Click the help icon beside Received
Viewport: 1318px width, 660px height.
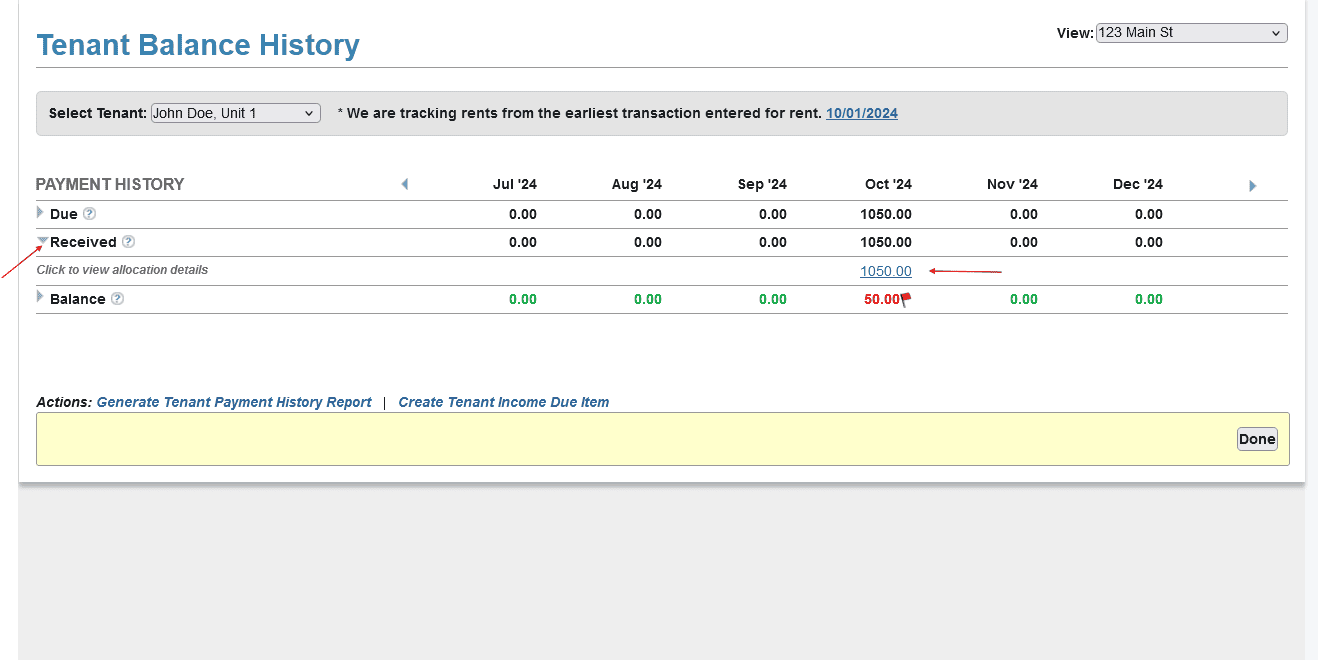tap(128, 242)
